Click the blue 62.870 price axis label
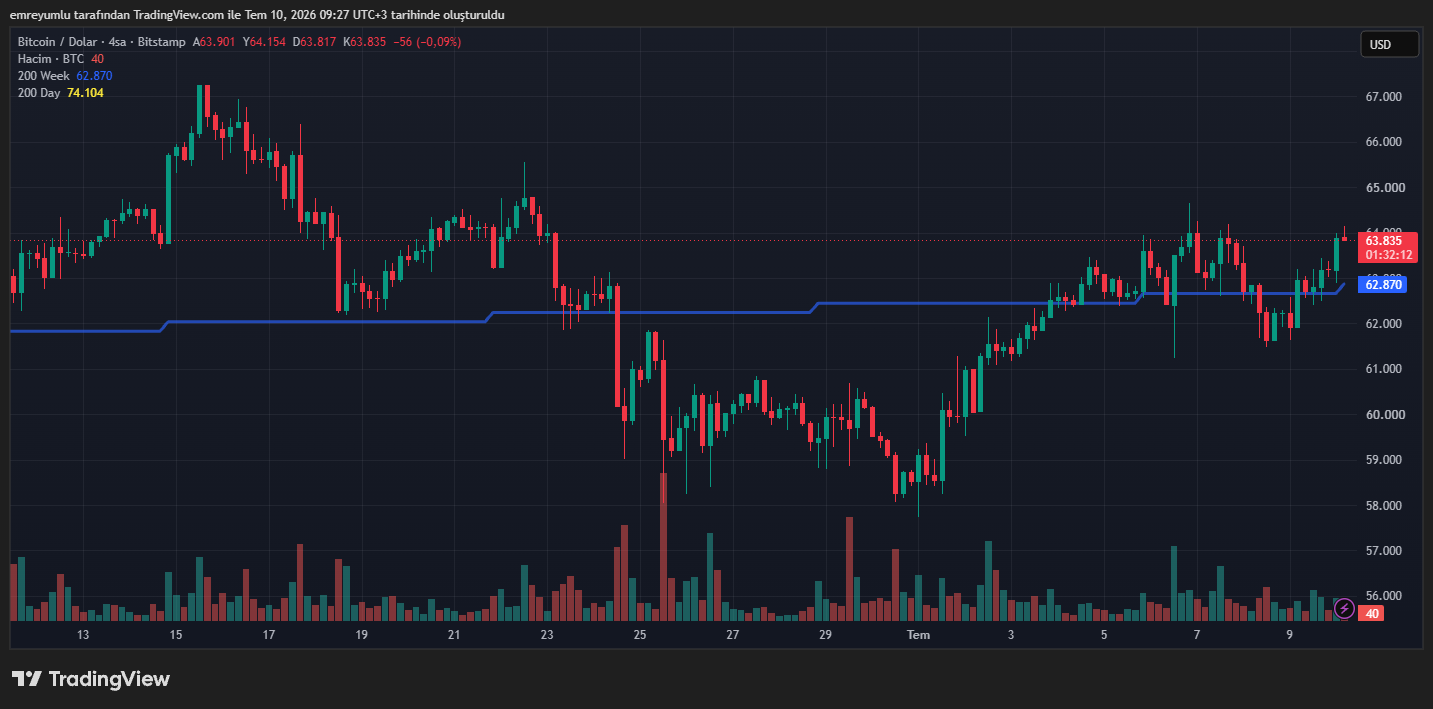Image resolution: width=1433 pixels, height=709 pixels. [x=1384, y=285]
